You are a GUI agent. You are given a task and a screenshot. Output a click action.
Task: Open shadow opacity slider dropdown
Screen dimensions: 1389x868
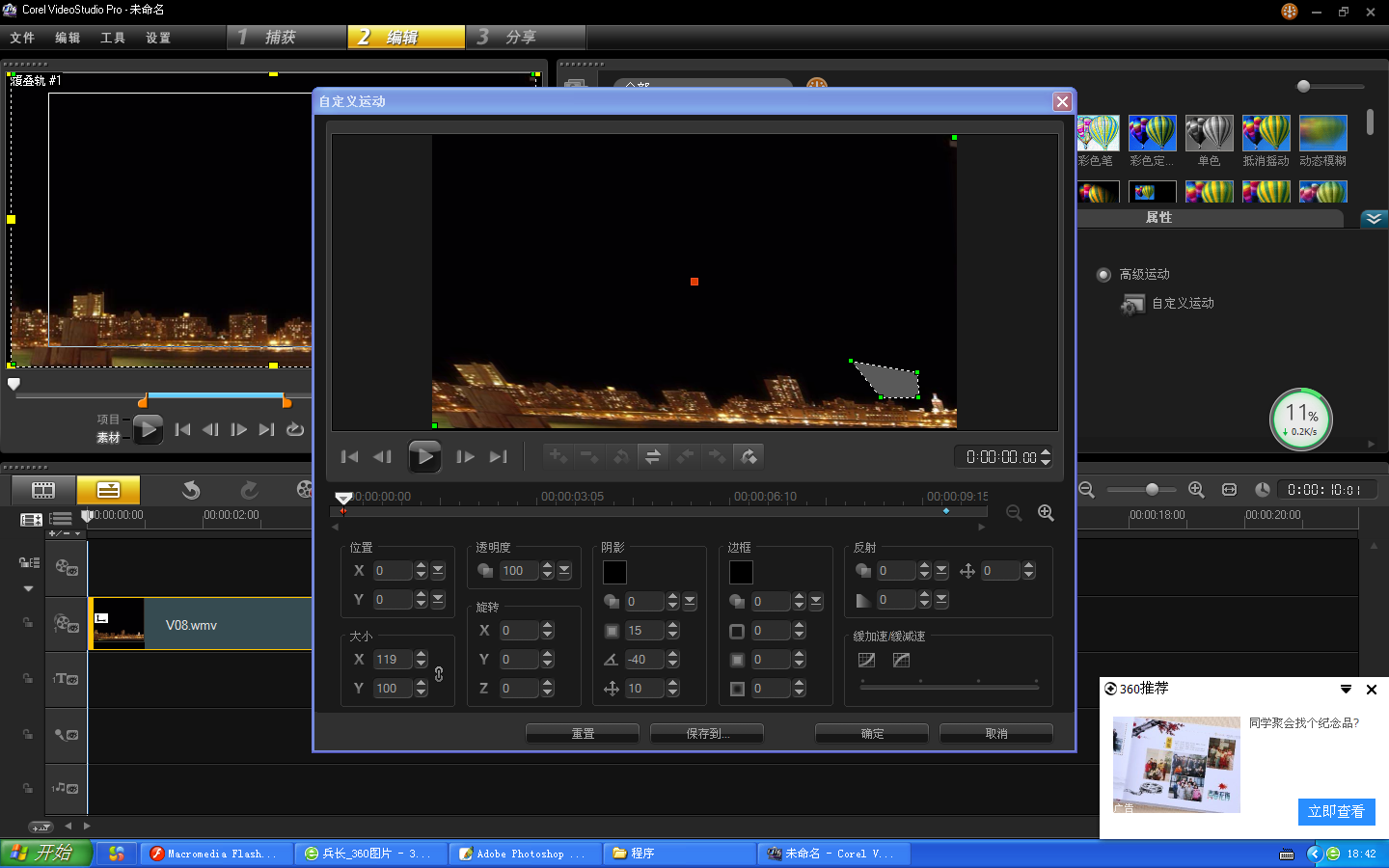[x=690, y=602]
